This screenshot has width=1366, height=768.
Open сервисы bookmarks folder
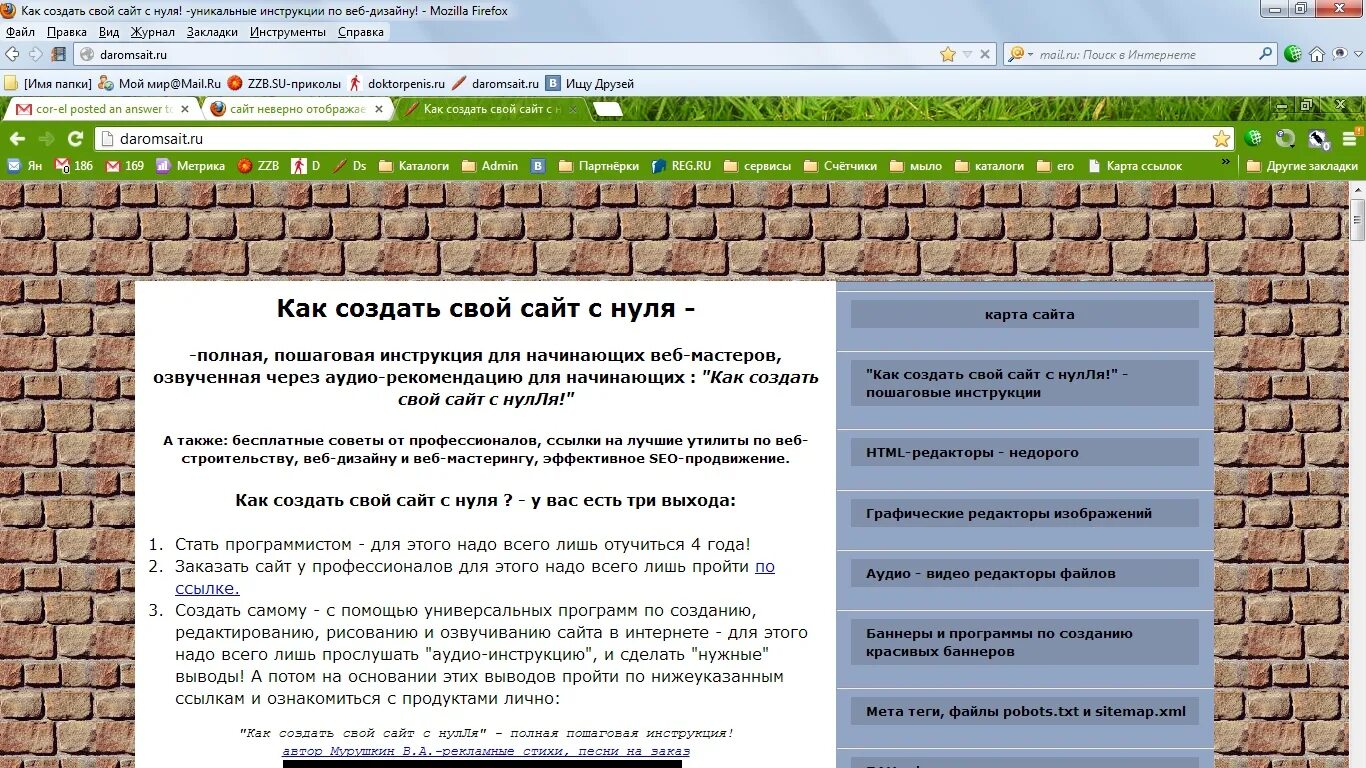tap(757, 166)
